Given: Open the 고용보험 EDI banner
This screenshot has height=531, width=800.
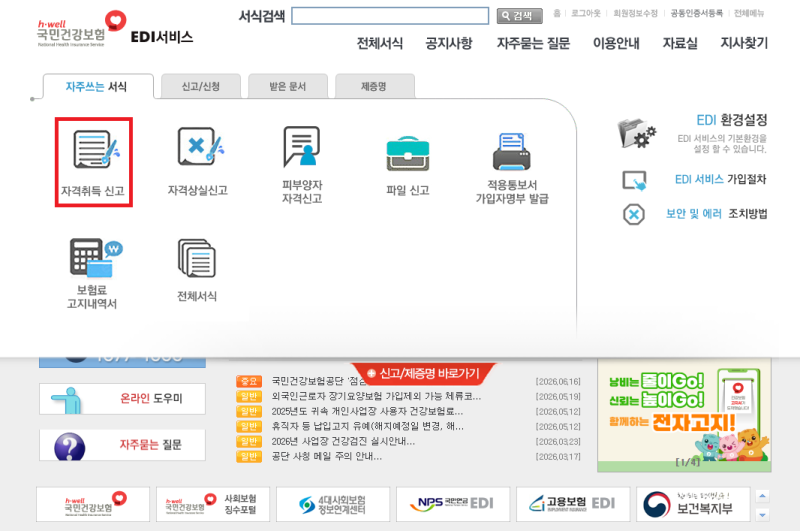Looking at the screenshot, I should coord(573,504).
